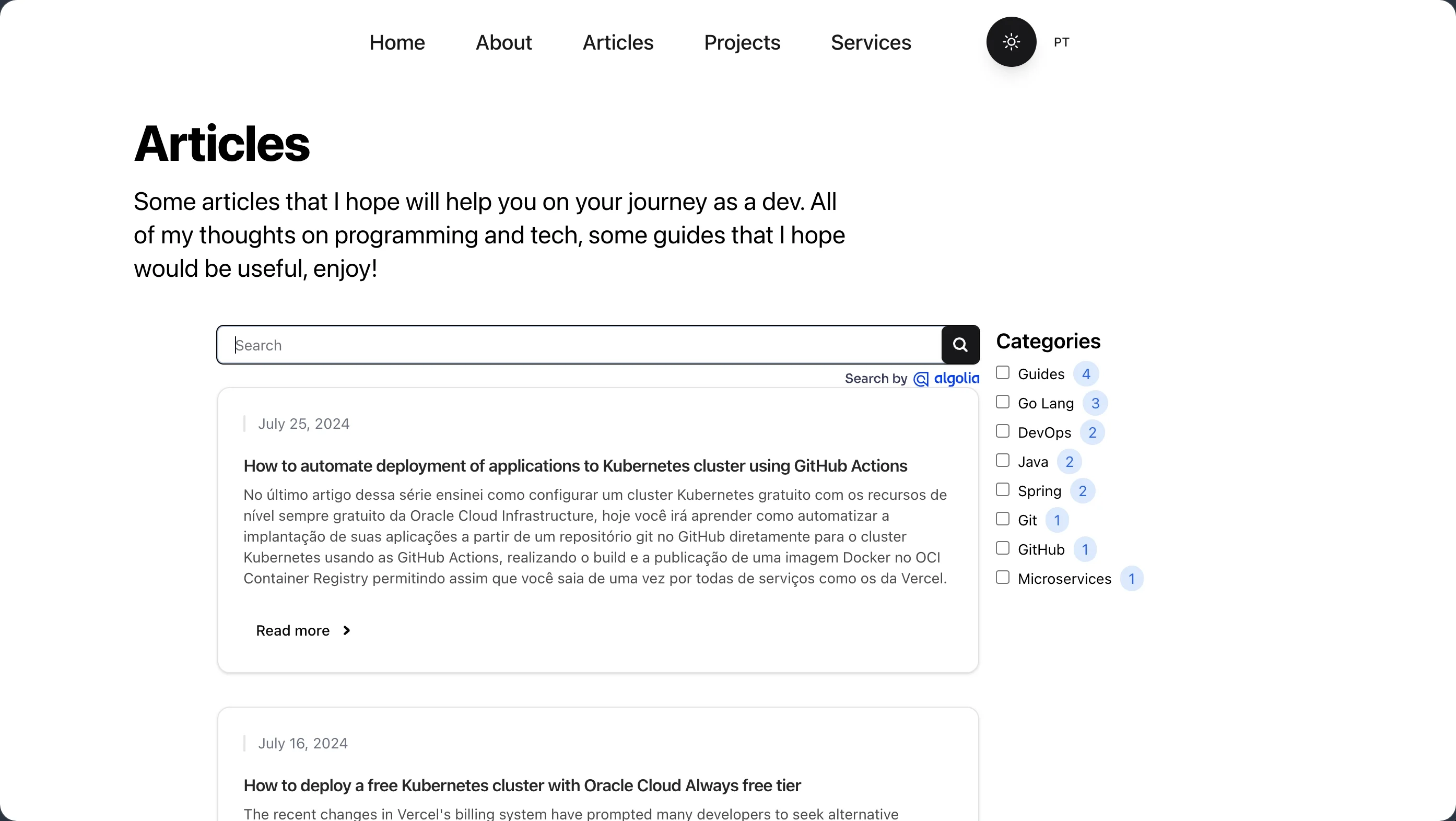Navigate to Projects
The height and width of the screenshot is (821, 1456).
coord(742,42)
